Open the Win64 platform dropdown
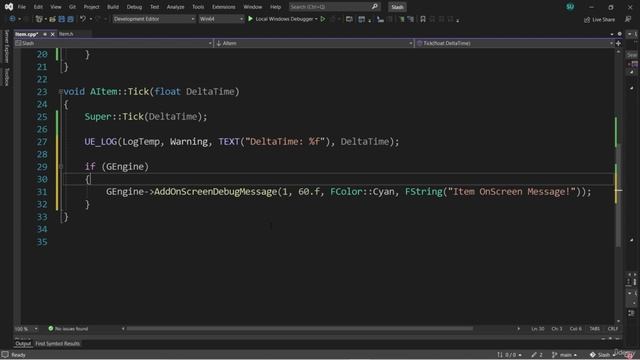Viewport: 640px width, 360px height. 221,19
